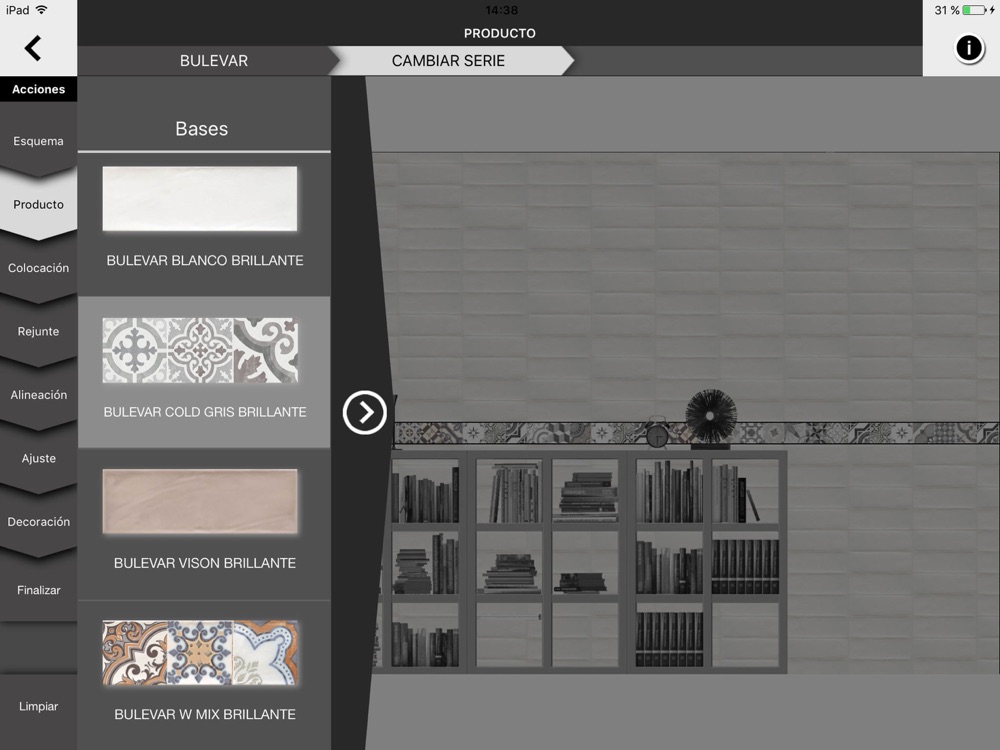Go to Colocación step
The height and width of the screenshot is (750, 1000).
38,268
